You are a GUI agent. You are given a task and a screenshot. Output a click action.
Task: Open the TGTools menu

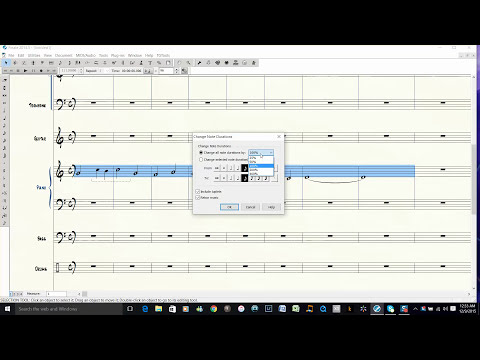coord(163,55)
